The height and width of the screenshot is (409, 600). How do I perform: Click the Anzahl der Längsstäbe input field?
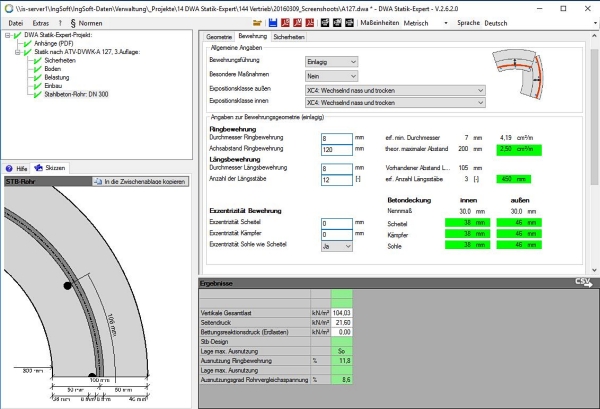click(x=336, y=180)
